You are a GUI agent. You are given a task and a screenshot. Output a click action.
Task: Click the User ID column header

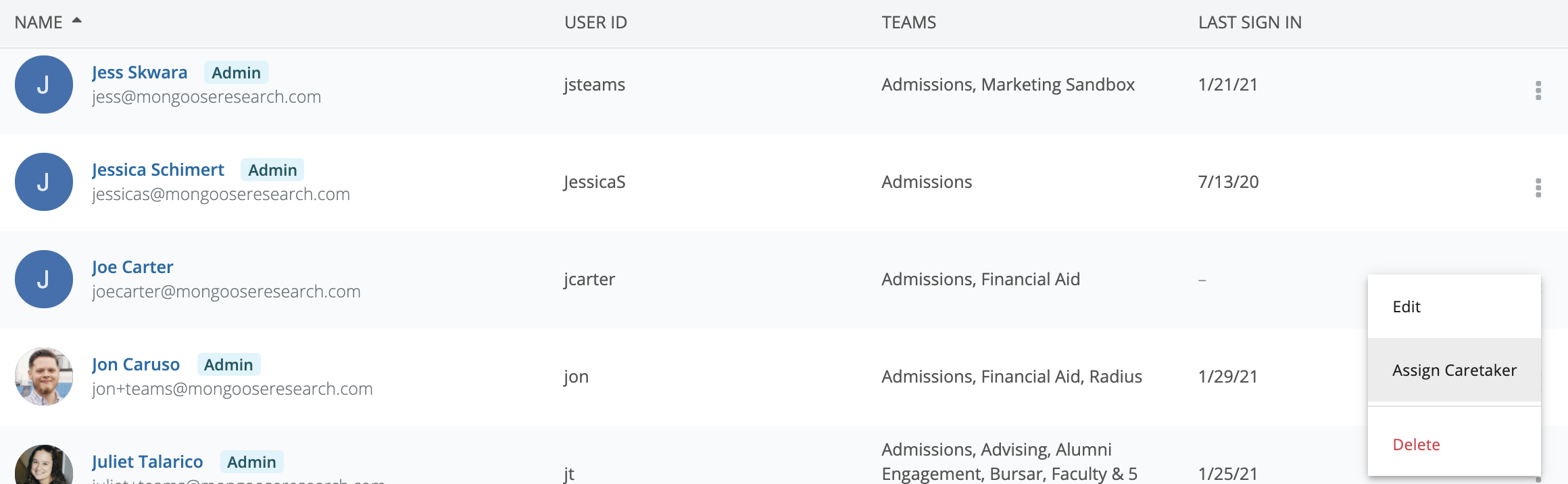(x=595, y=22)
